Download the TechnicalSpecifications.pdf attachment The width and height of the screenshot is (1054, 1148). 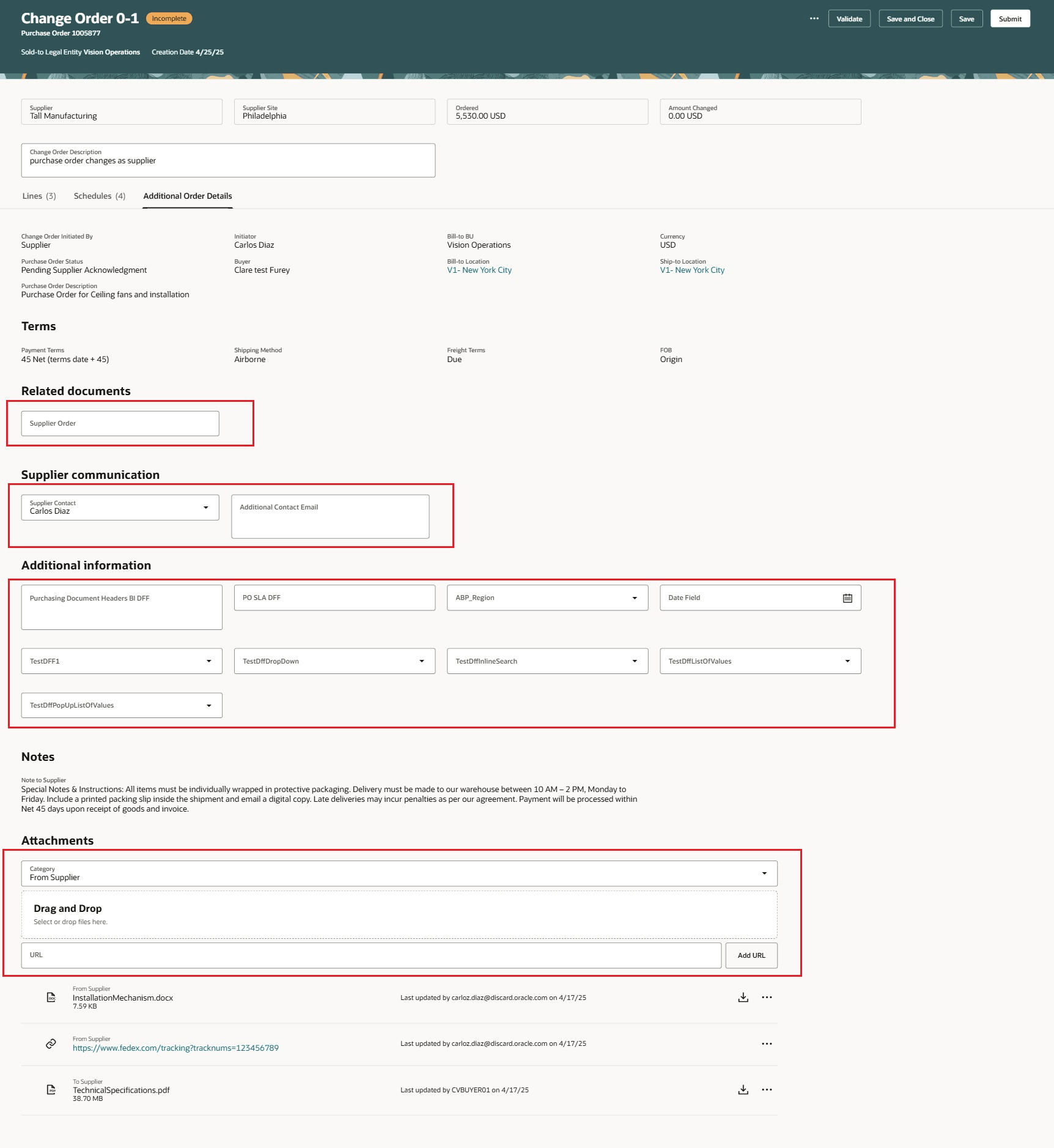tap(743, 1089)
